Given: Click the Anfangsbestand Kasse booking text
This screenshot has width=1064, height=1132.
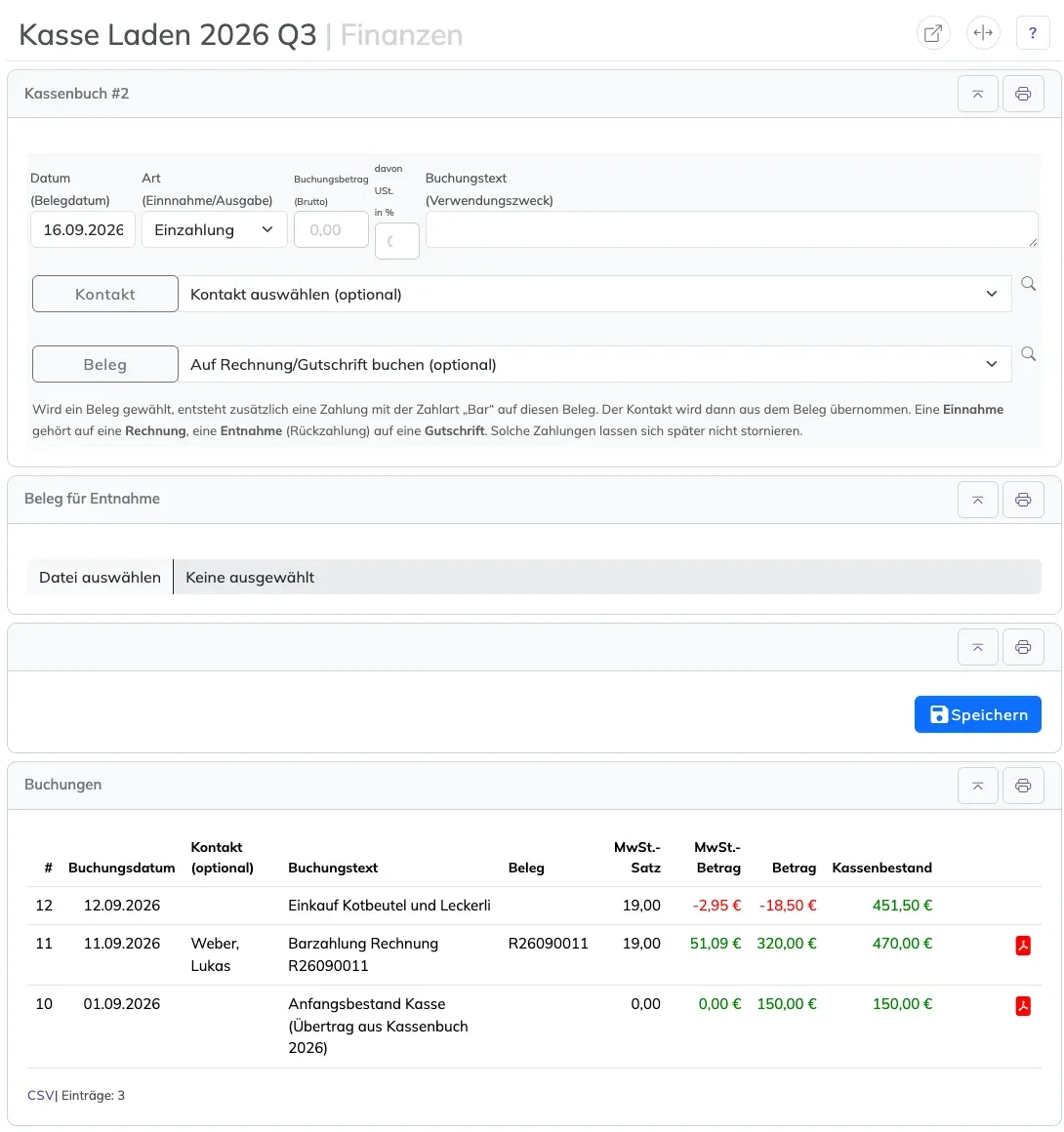Looking at the screenshot, I should pyautogui.click(x=378, y=1026).
